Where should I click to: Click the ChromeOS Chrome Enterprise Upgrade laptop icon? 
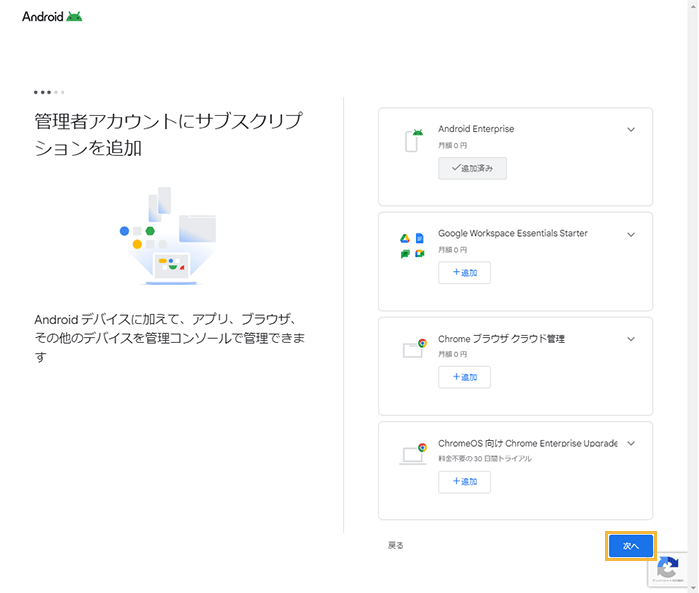(413, 454)
